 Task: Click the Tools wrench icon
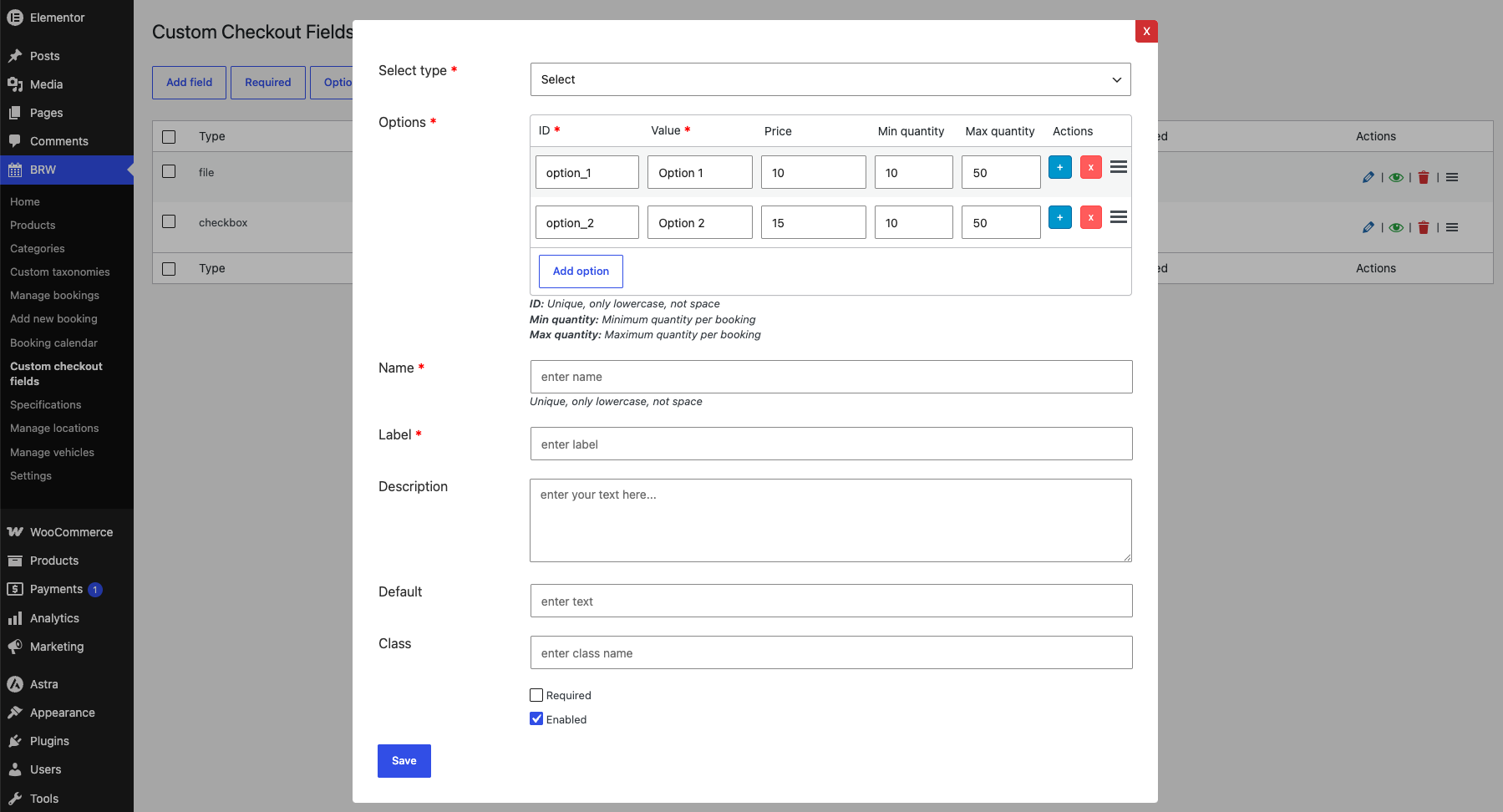click(x=15, y=799)
